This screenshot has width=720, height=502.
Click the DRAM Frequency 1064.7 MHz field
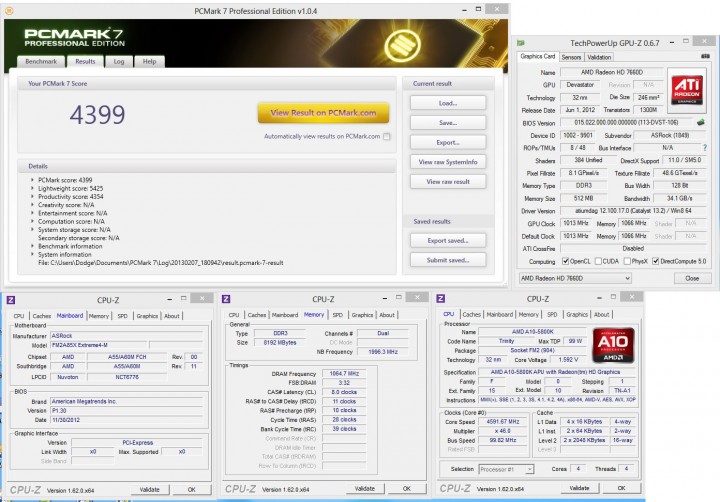coord(344,374)
